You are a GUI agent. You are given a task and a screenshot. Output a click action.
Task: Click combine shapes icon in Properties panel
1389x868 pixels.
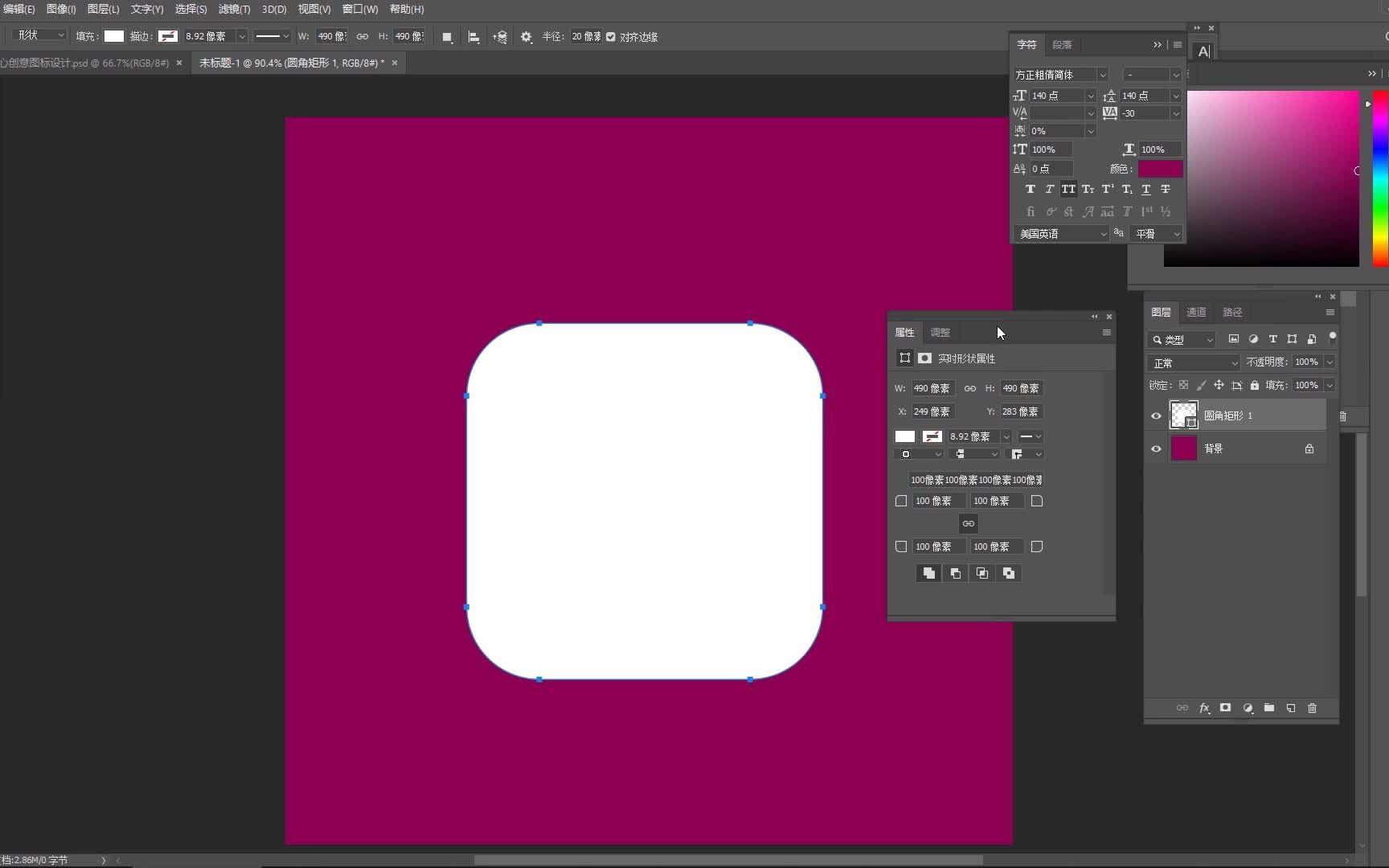coord(928,573)
